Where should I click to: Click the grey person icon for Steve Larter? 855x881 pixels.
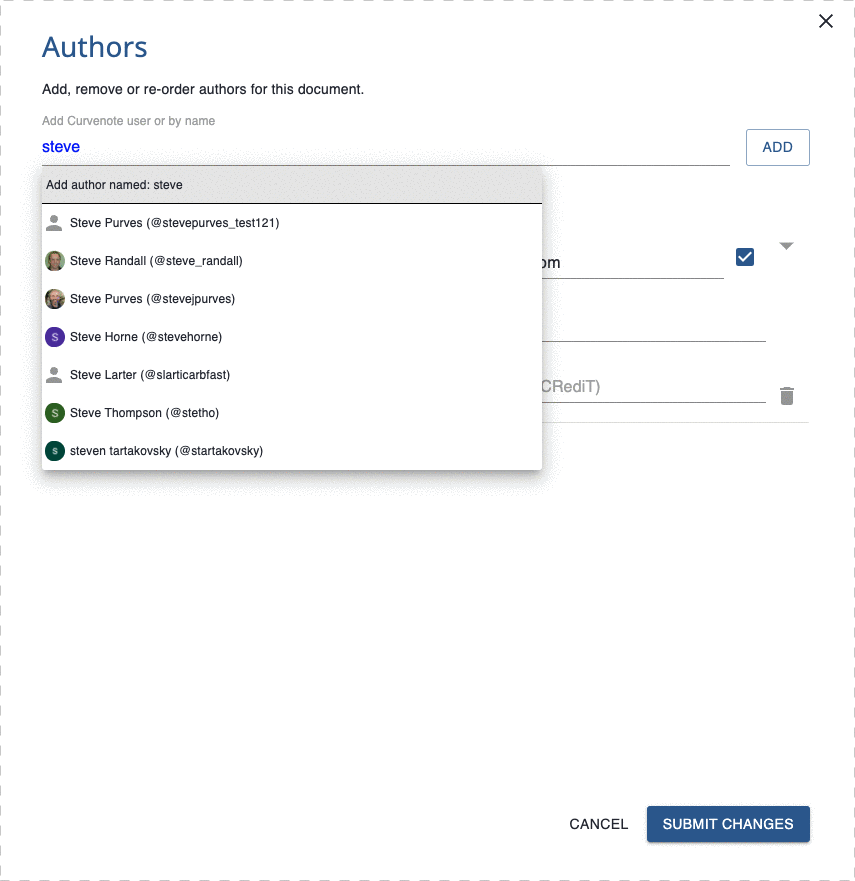55,375
